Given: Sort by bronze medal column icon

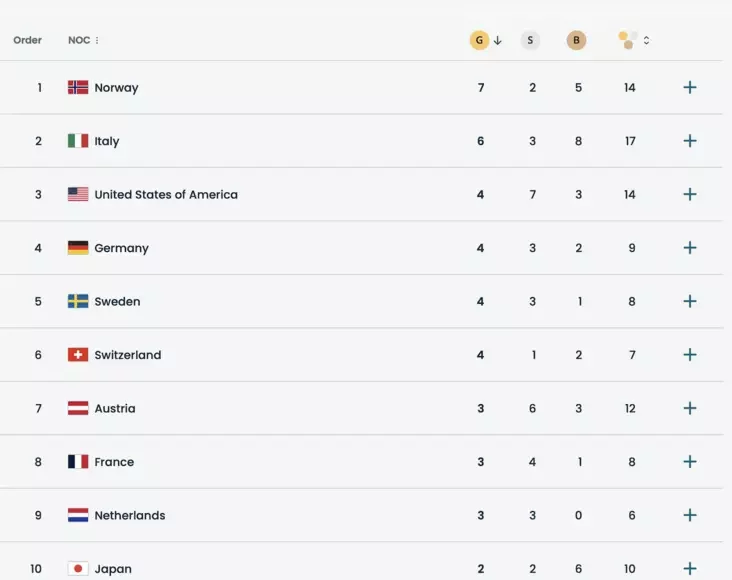Looking at the screenshot, I should tap(576, 40).
